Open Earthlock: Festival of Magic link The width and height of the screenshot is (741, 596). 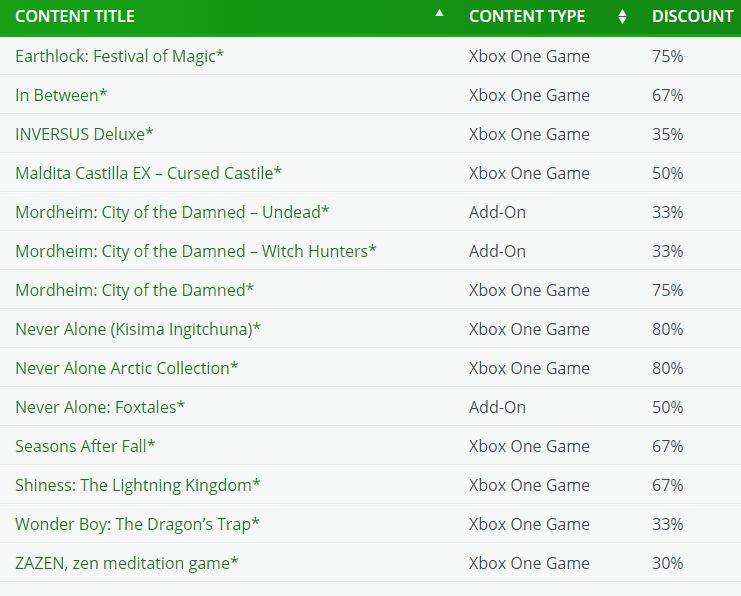(x=119, y=56)
